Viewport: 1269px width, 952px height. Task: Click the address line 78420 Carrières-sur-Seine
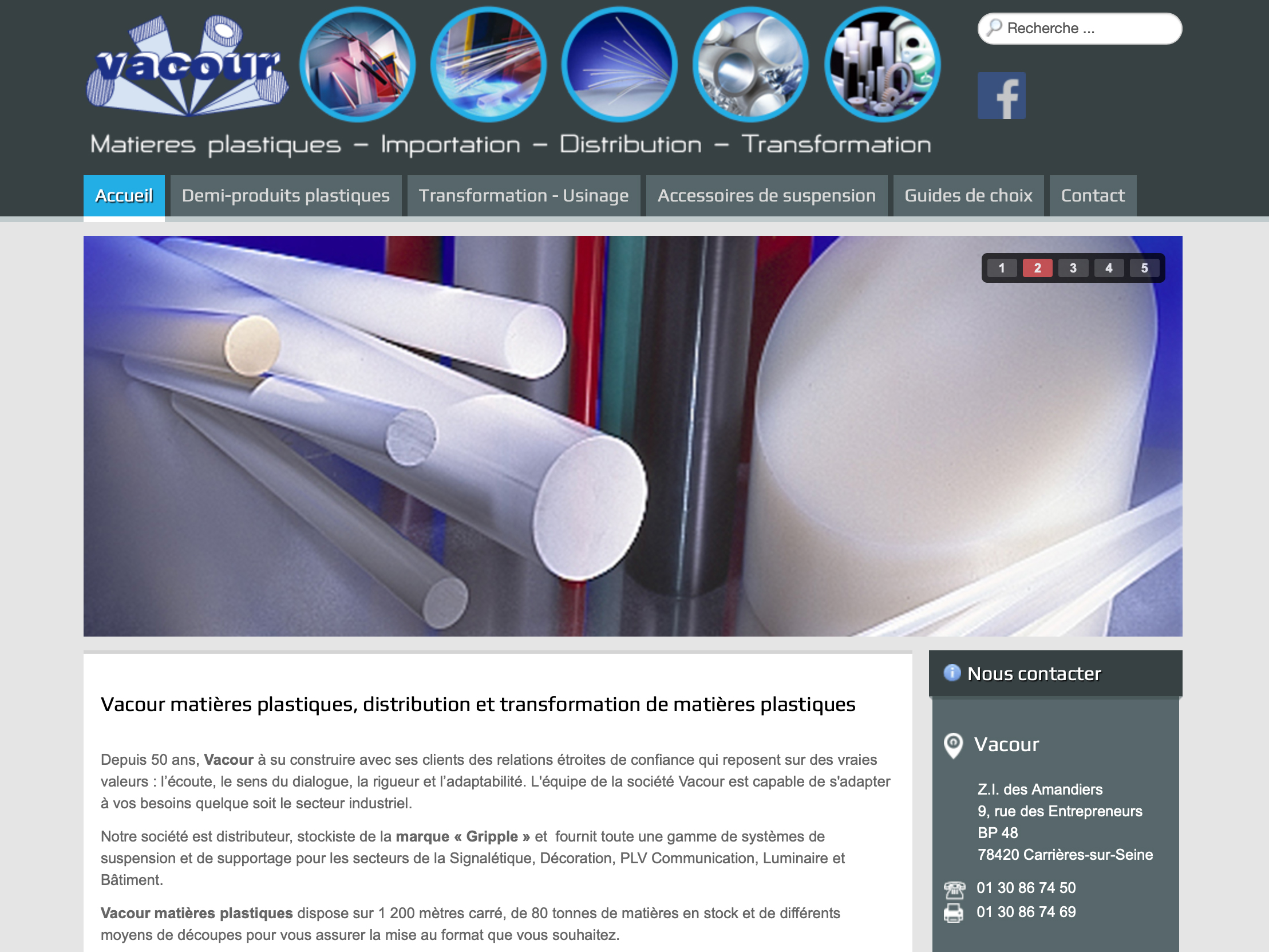pos(1065,855)
